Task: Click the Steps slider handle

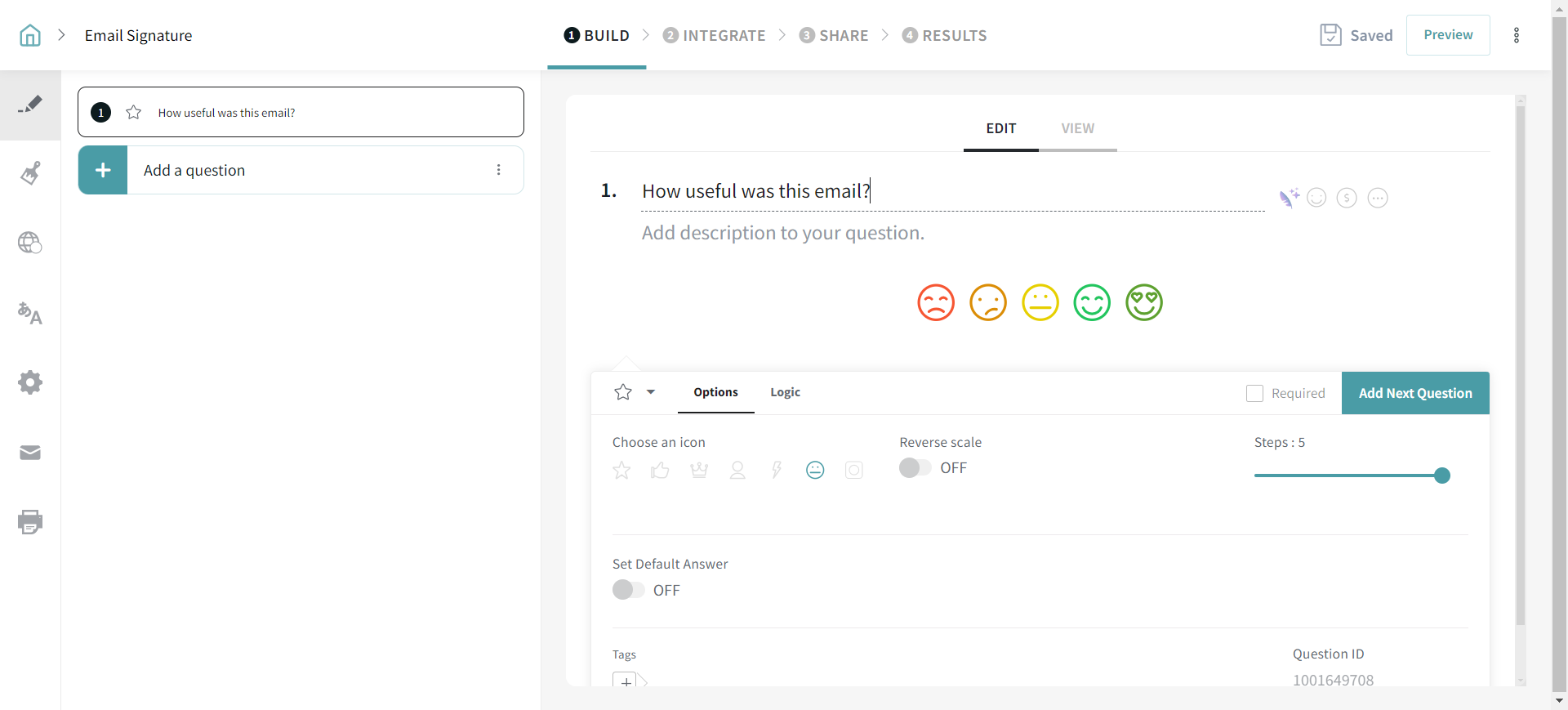Action: 1442,476
